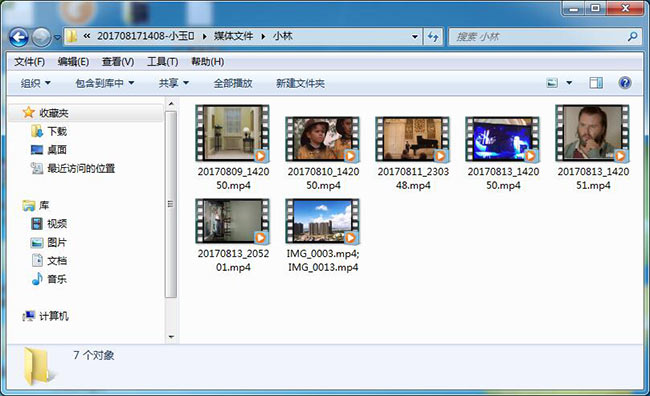
Task: Click the 全部播放 play all button
Action: pos(233,83)
